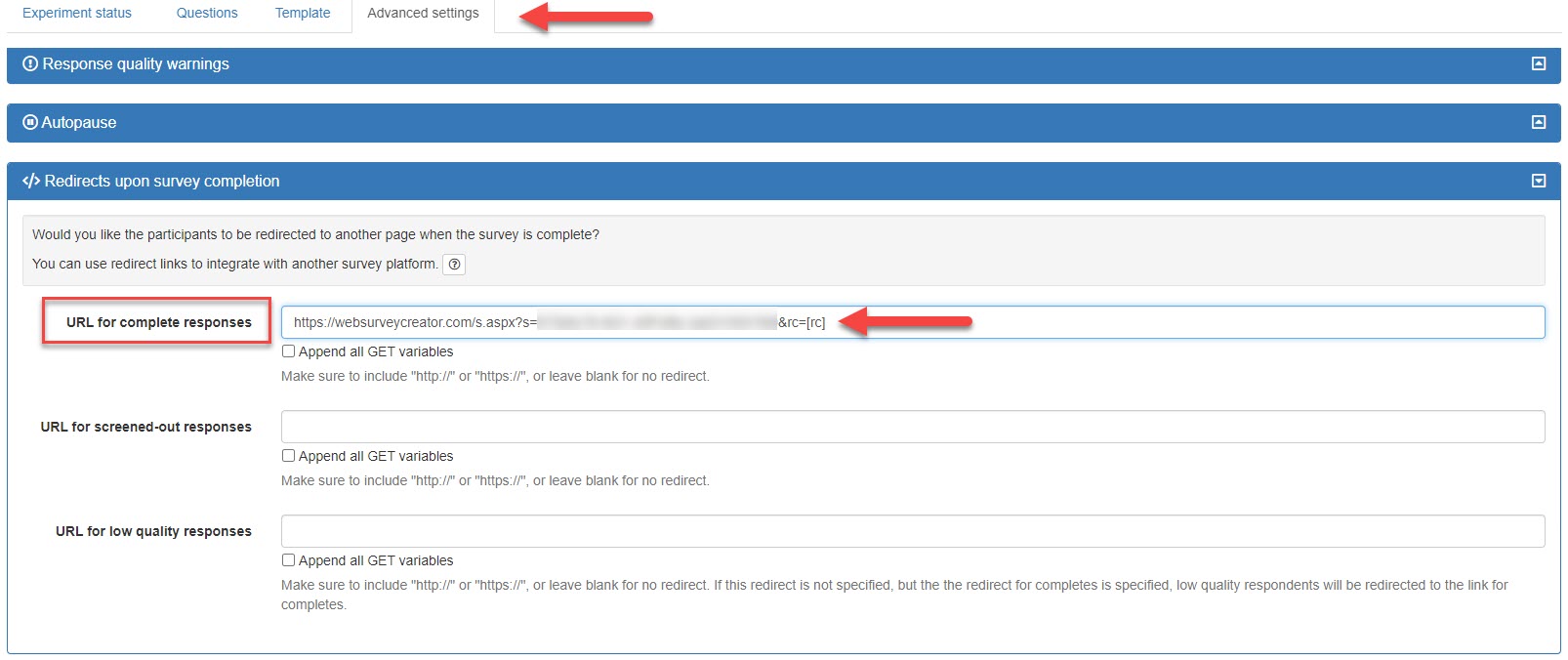
Task: Click the Redirects upon survey completion heading
Action: tap(162, 181)
